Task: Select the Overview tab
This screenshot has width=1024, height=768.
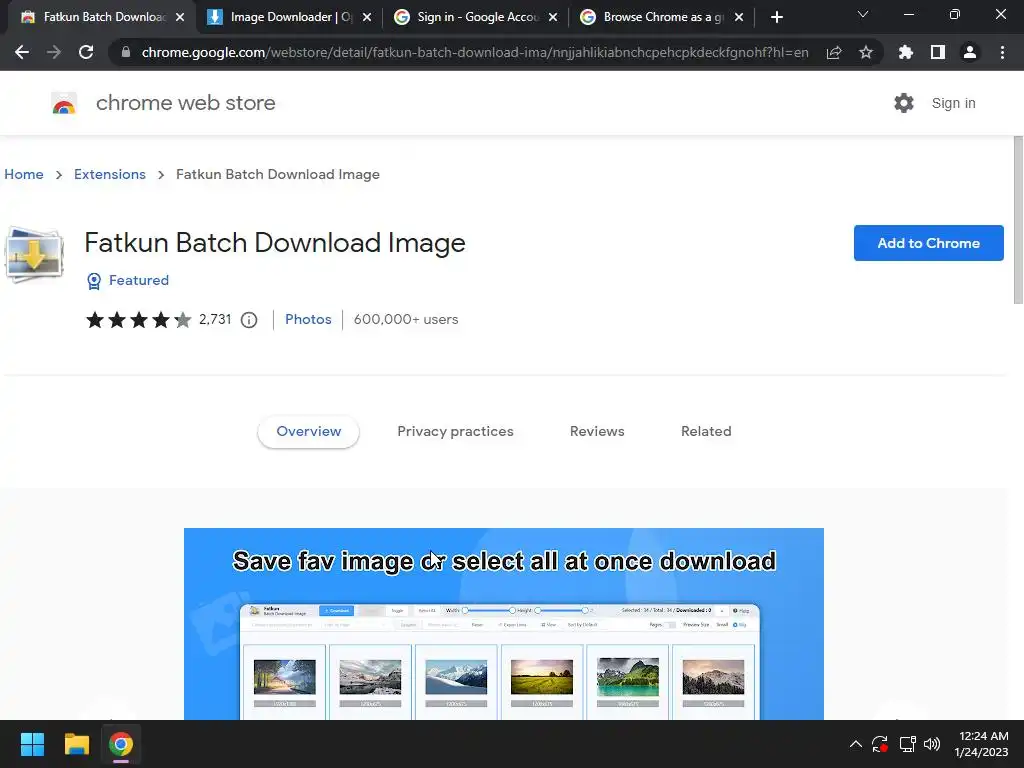Action: pyautogui.click(x=308, y=432)
